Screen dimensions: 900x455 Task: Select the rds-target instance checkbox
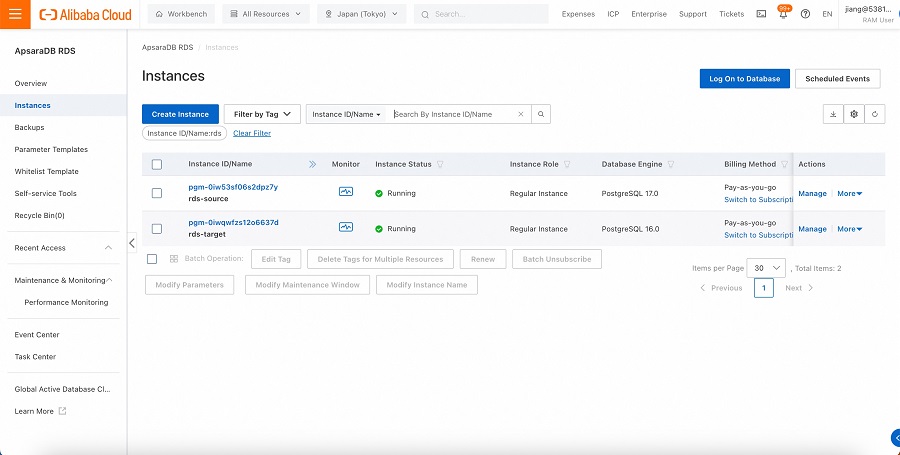[x=157, y=229]
